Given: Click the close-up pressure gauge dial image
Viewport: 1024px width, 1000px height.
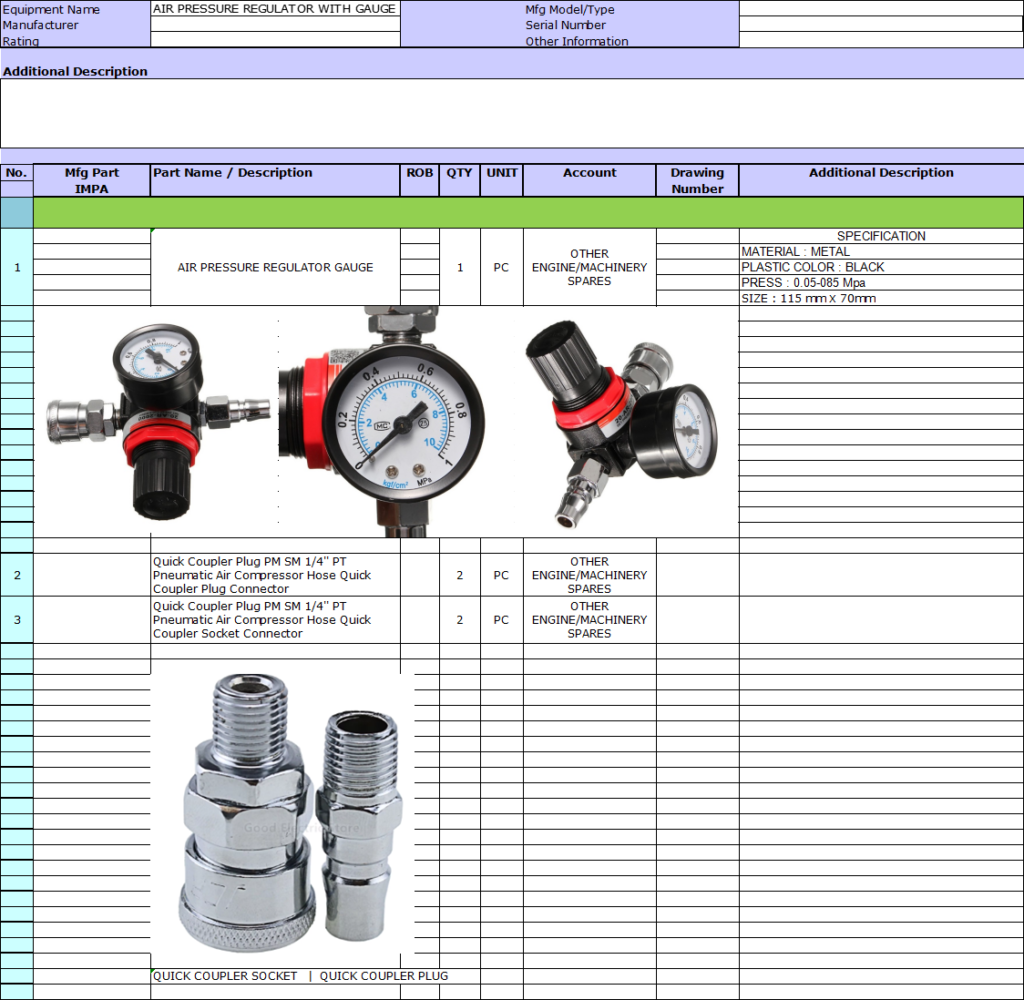Looking at the screenshot, I should pos(397,420).
